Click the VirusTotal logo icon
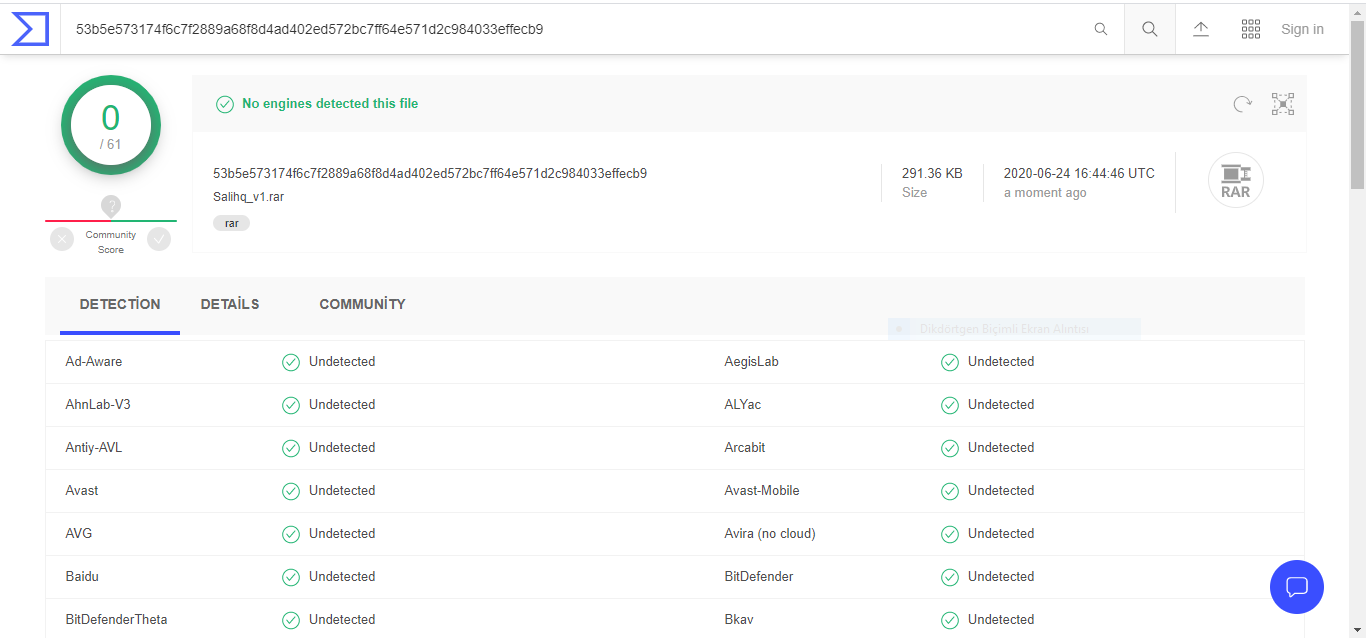Viewport: 1366px width, 638px height. 30,29
